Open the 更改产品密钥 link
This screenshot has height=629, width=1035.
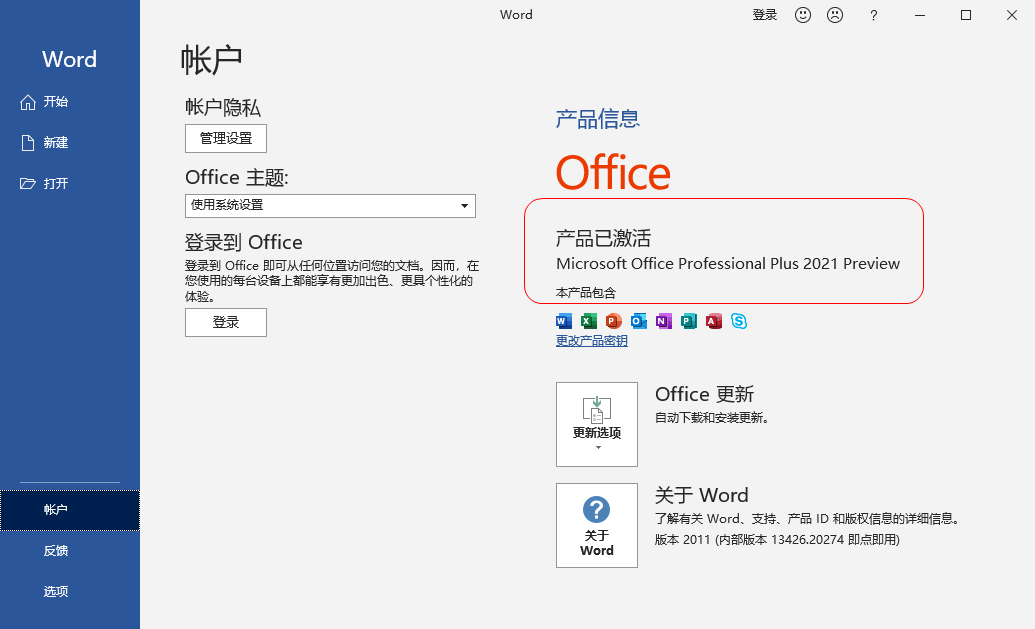click(x=591, y=341)
